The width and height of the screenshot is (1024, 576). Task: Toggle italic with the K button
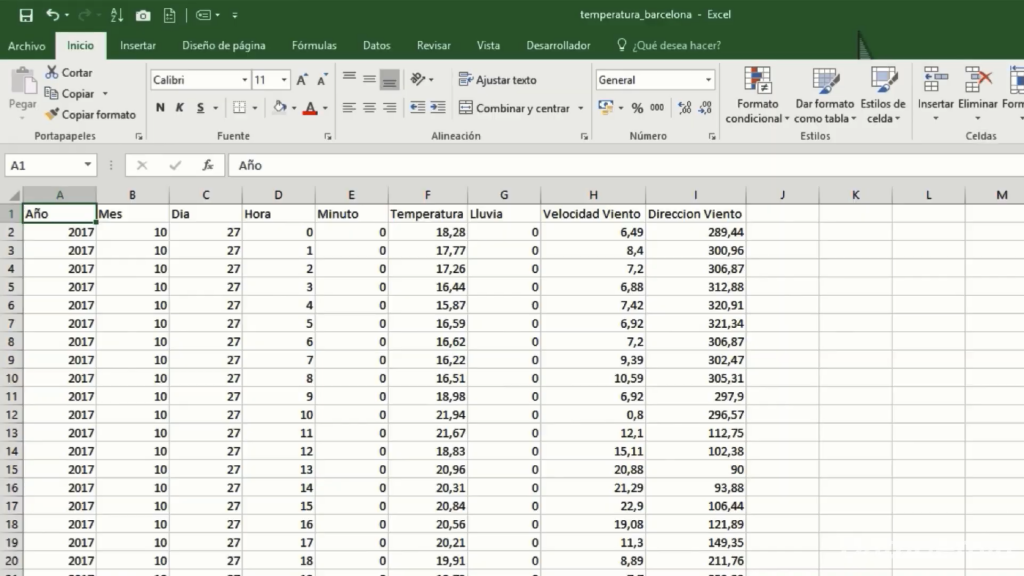pyautogui.click(x=180, y=108)
